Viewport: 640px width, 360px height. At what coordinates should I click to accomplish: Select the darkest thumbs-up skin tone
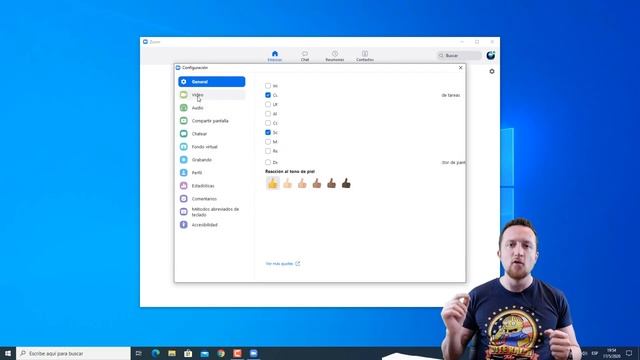tap(346, 184)
